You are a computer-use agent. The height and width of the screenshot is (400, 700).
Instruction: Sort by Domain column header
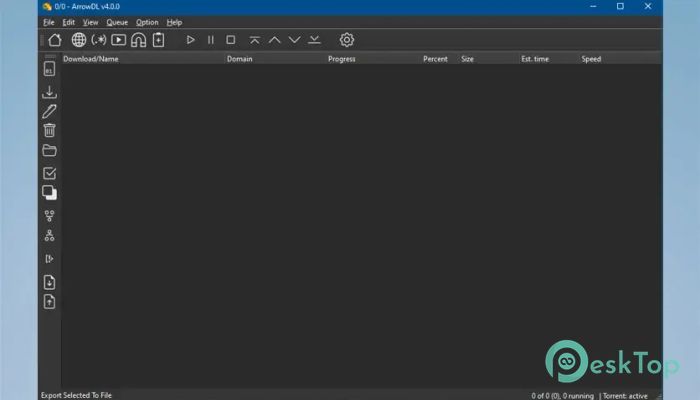(x=239, y=59)
